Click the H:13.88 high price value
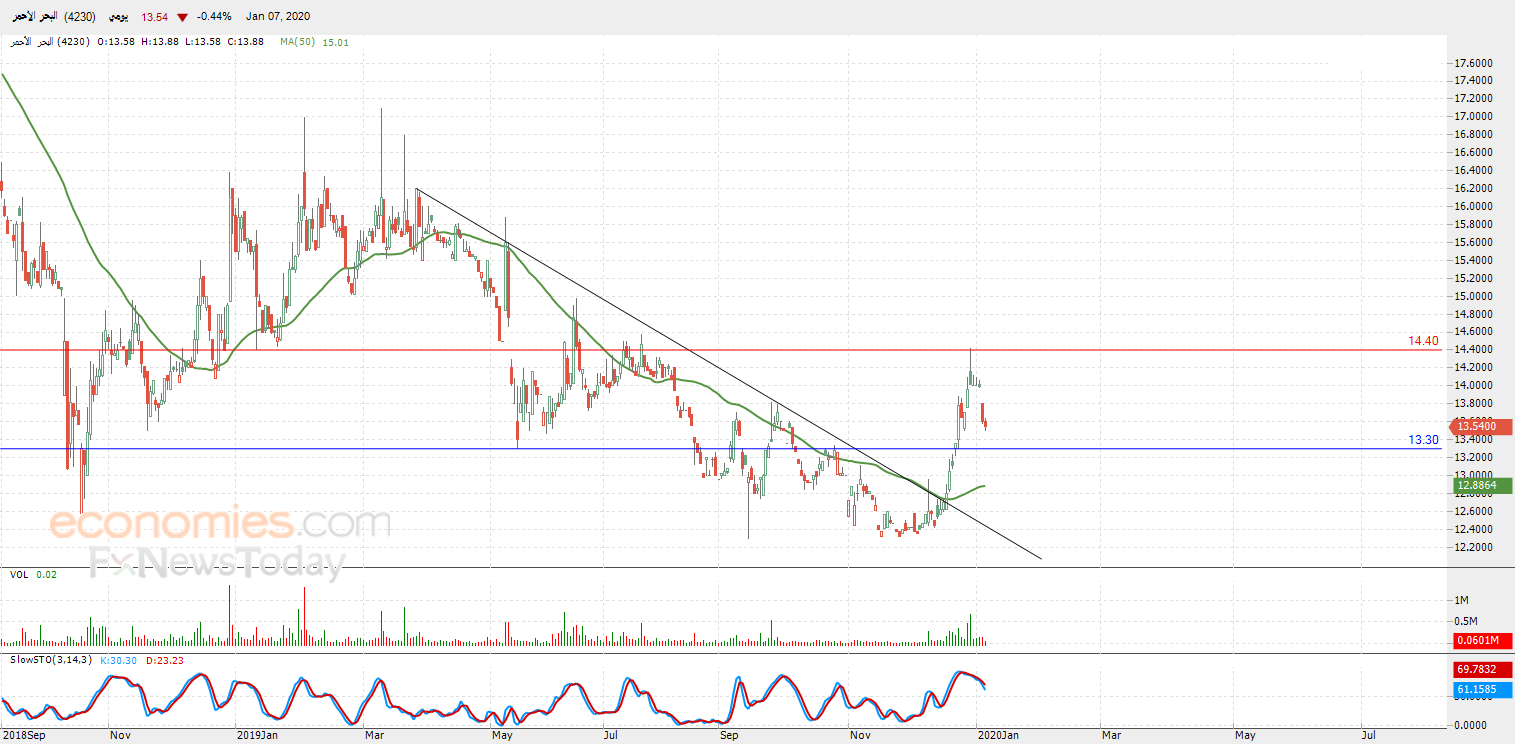This screenshot has width=1515, height=744. click(x=162, y=42)
